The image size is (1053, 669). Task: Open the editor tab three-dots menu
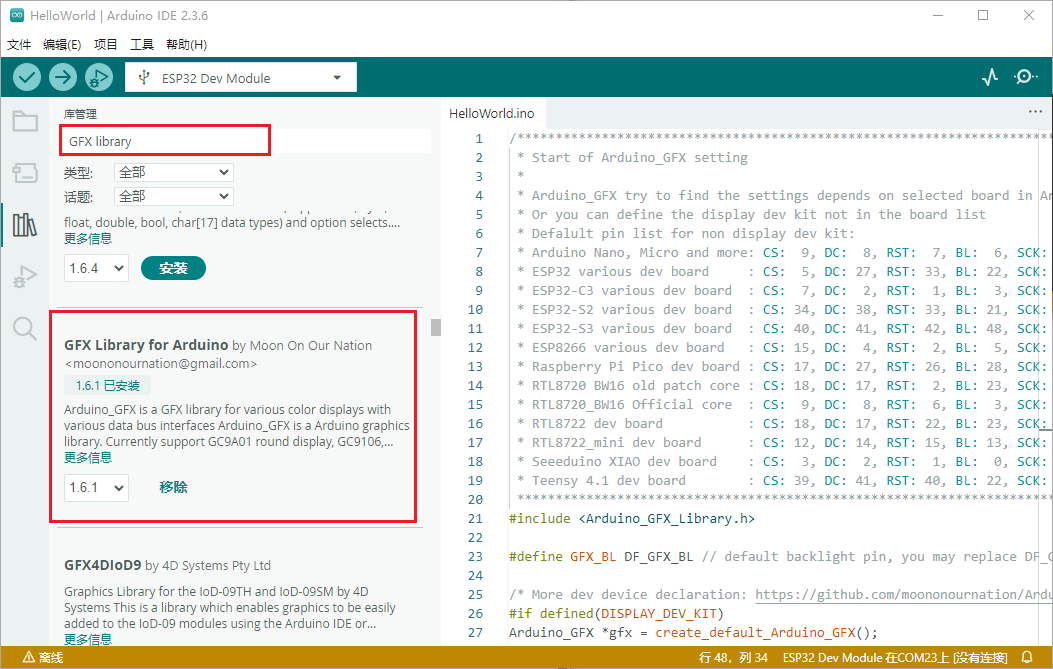click(x=1035, y=112)
